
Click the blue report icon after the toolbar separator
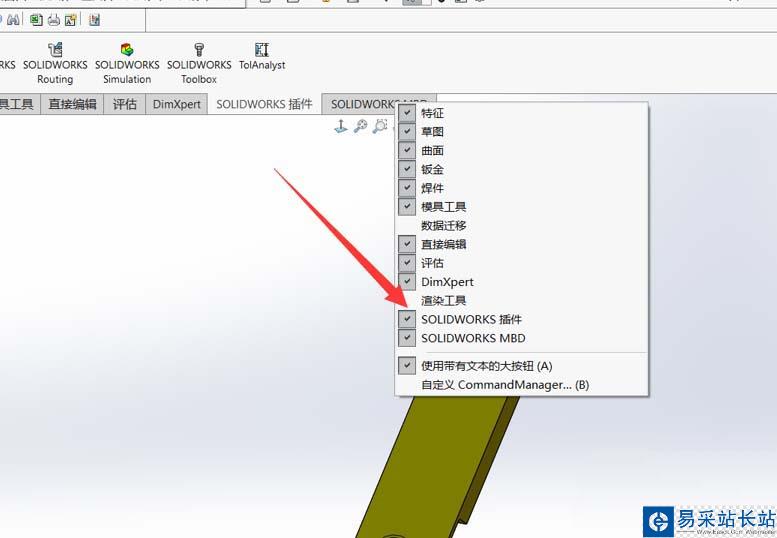94,20
